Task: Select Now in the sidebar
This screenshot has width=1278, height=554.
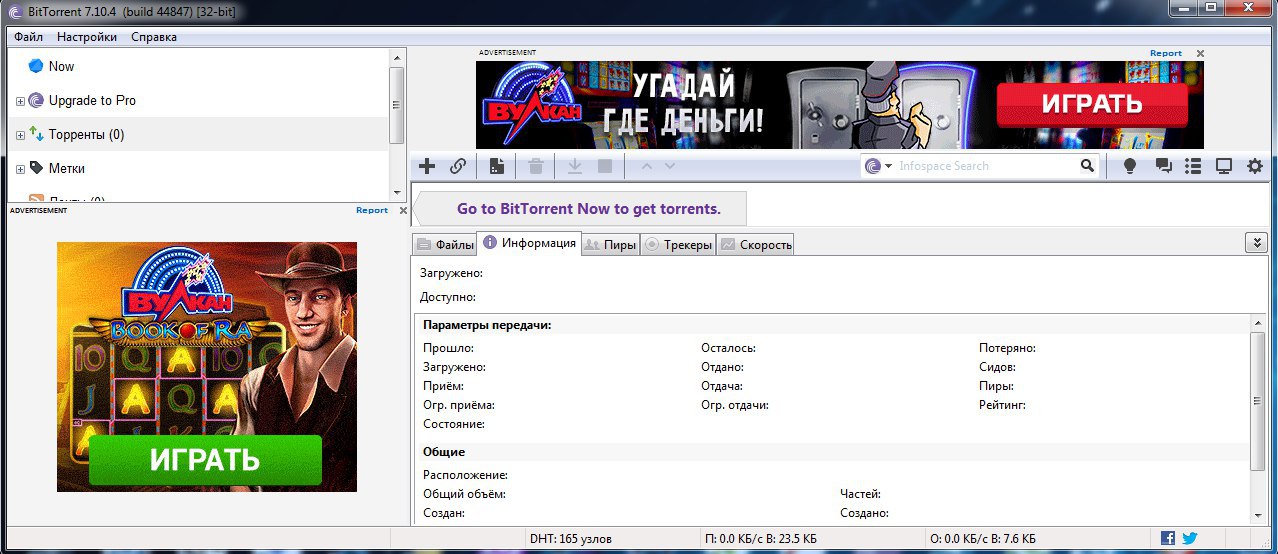Action: point(61,66)
